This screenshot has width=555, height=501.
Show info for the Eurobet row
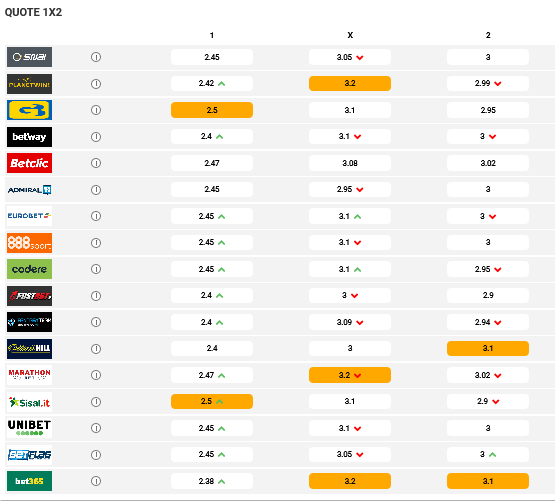click(96, 216)
